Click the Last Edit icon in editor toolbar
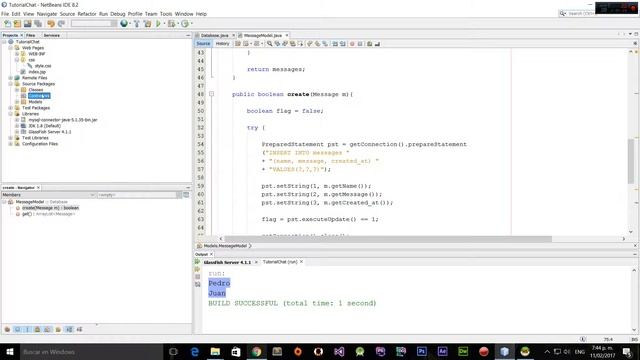The height and width of the screenshot is (360, 640). (x=238, y=44)
